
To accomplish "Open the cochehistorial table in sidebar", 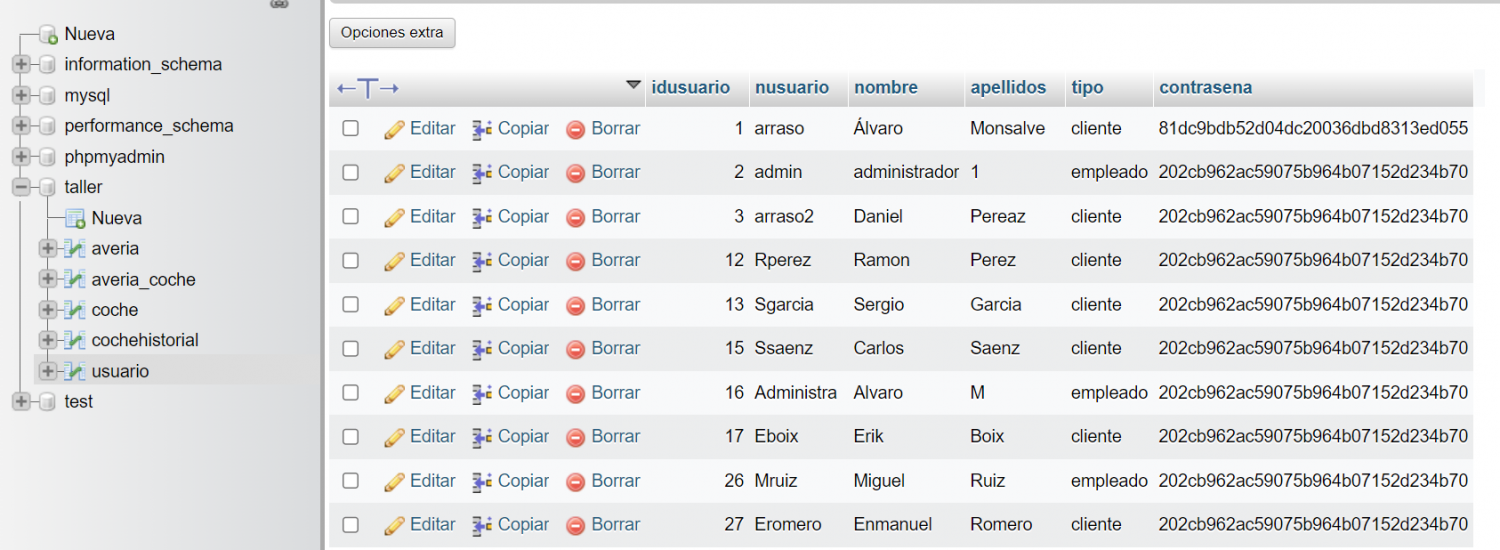I will coord(144,340).
